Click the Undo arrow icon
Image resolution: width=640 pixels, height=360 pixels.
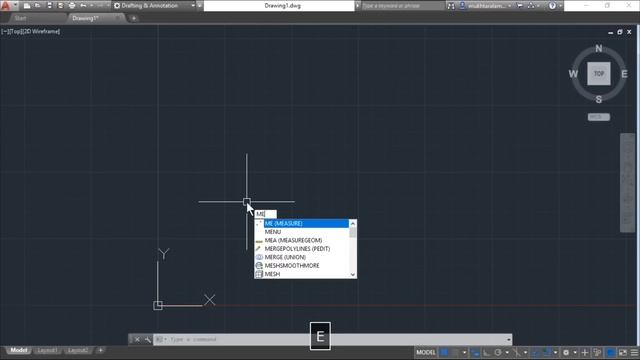pos(83,6)
